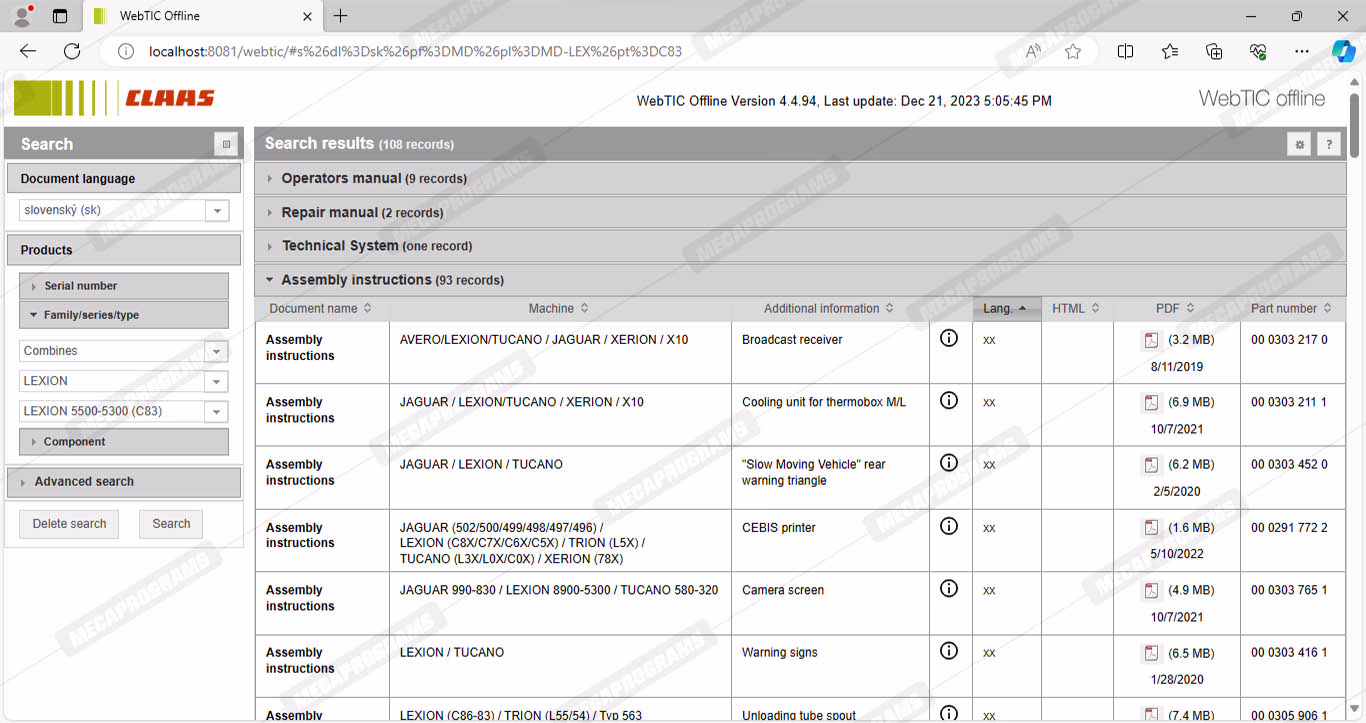The width and height of the screenshot is (1366, 723).
Task: Open Document language dropdown
Action: tap(216, 211)
